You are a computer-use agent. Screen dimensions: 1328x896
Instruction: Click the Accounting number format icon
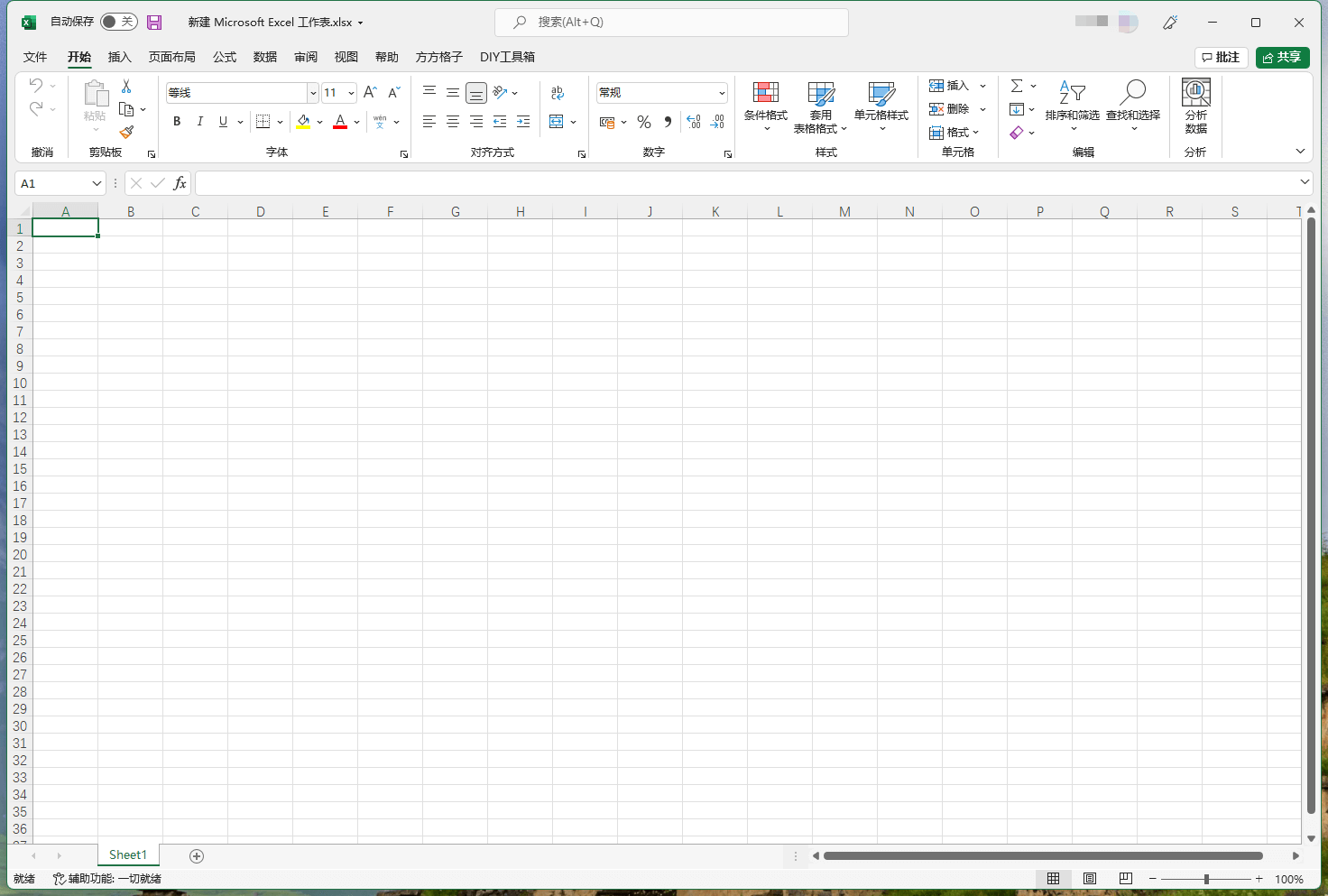(607, 122)
